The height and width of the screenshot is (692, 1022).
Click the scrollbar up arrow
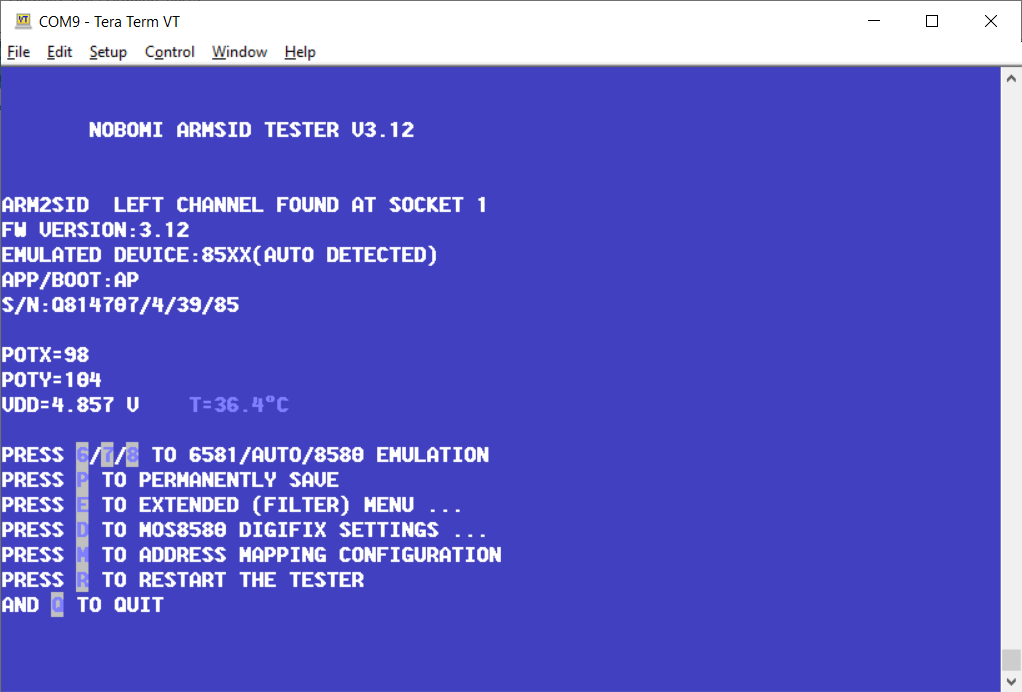1011,78
